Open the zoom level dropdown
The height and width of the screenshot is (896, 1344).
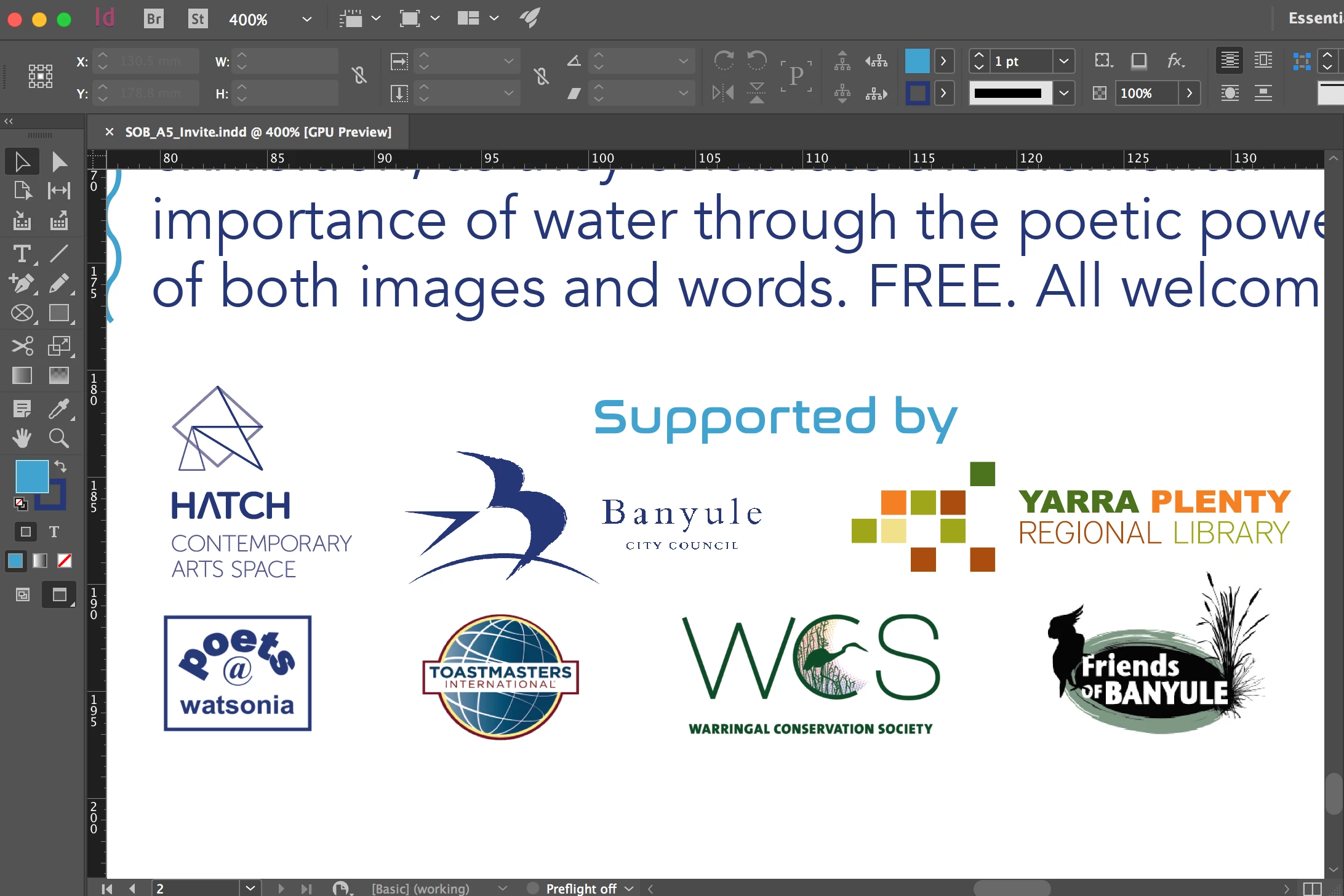[x=306, y=19]
